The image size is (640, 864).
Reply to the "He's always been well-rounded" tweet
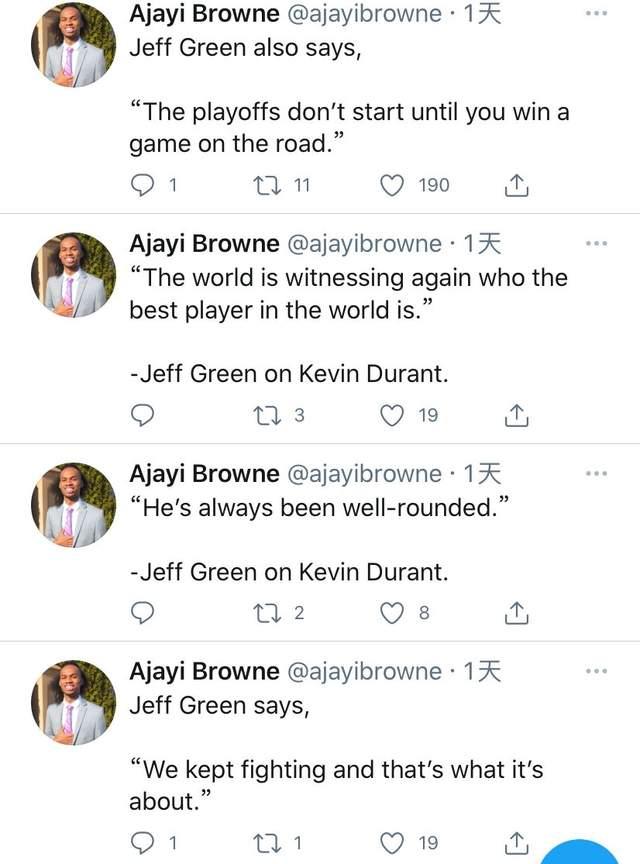coord(144,612)
